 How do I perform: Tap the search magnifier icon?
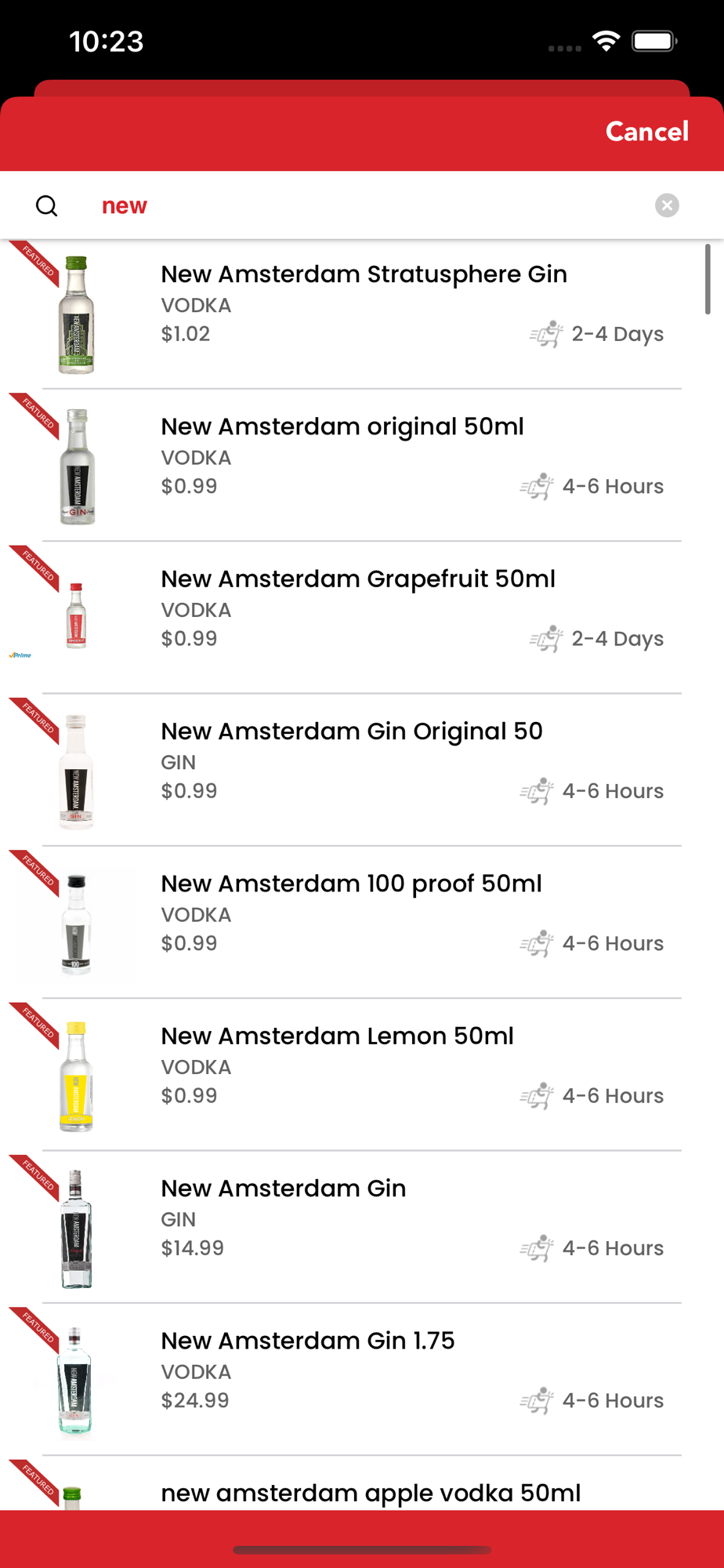click(47, 206)
